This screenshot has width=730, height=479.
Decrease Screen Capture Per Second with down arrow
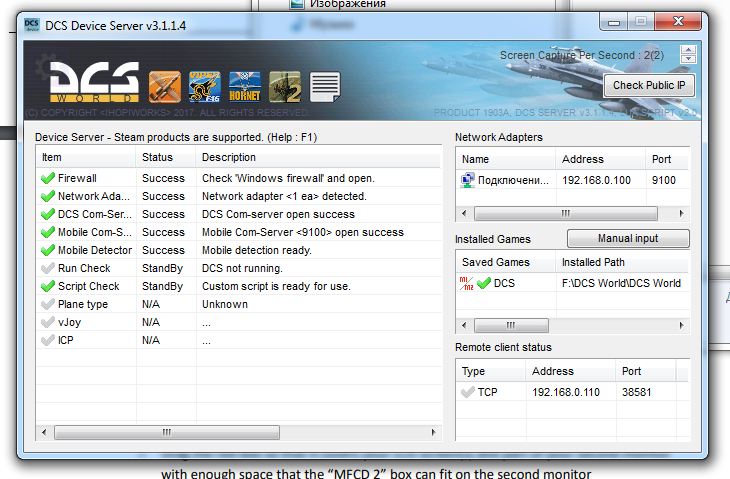pyautogui.click(x=688, y=59)
